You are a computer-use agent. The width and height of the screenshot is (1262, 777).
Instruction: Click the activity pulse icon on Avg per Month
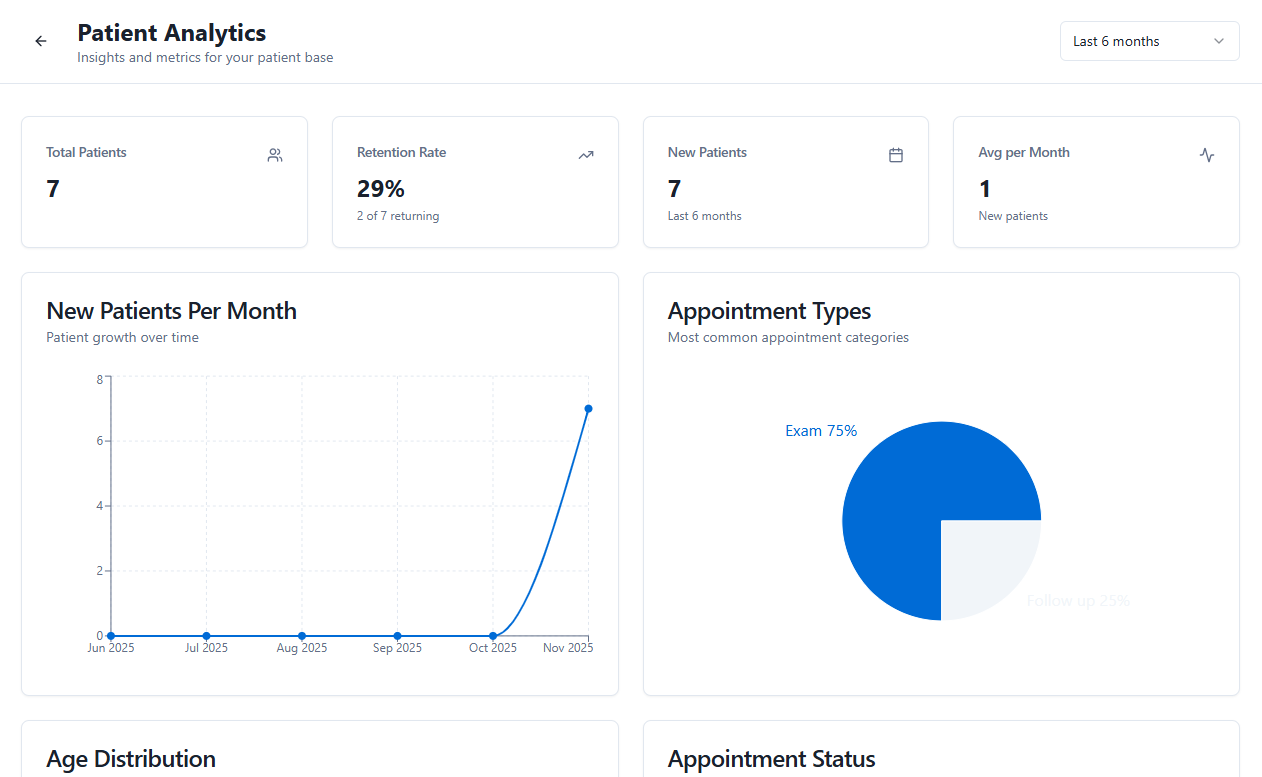point(1207,155)
